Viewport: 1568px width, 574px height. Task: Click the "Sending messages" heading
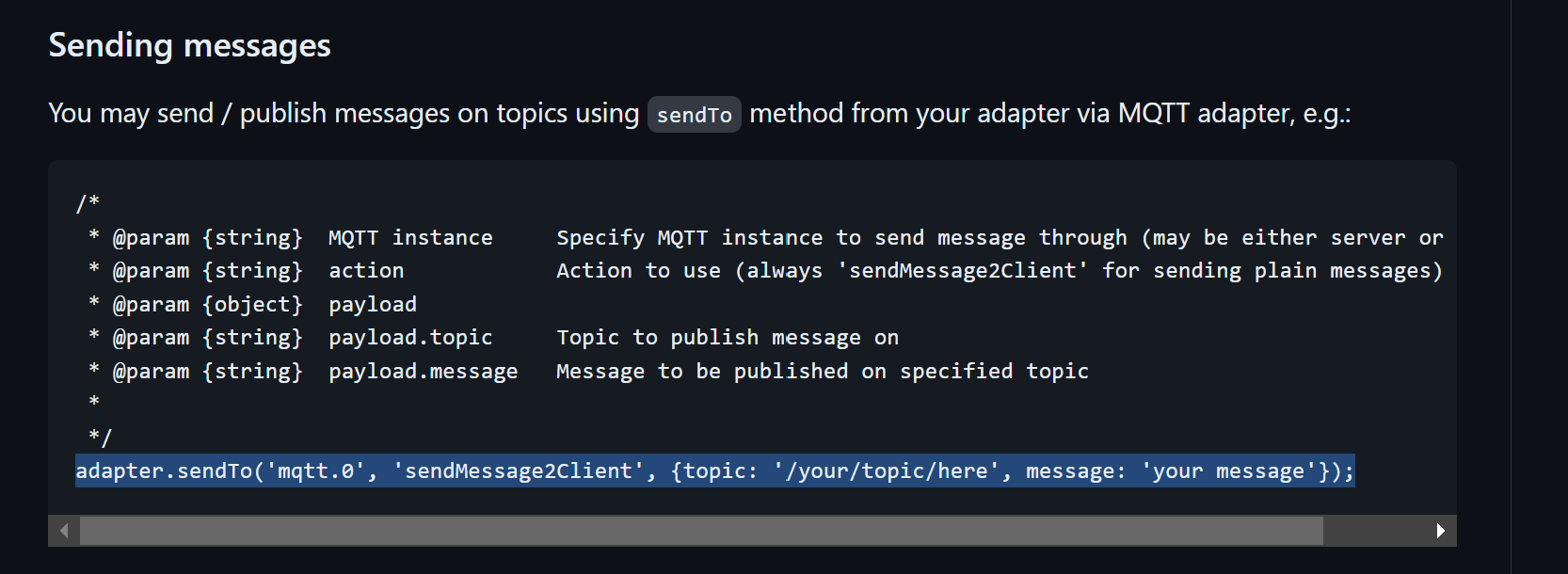pos(189,45)
